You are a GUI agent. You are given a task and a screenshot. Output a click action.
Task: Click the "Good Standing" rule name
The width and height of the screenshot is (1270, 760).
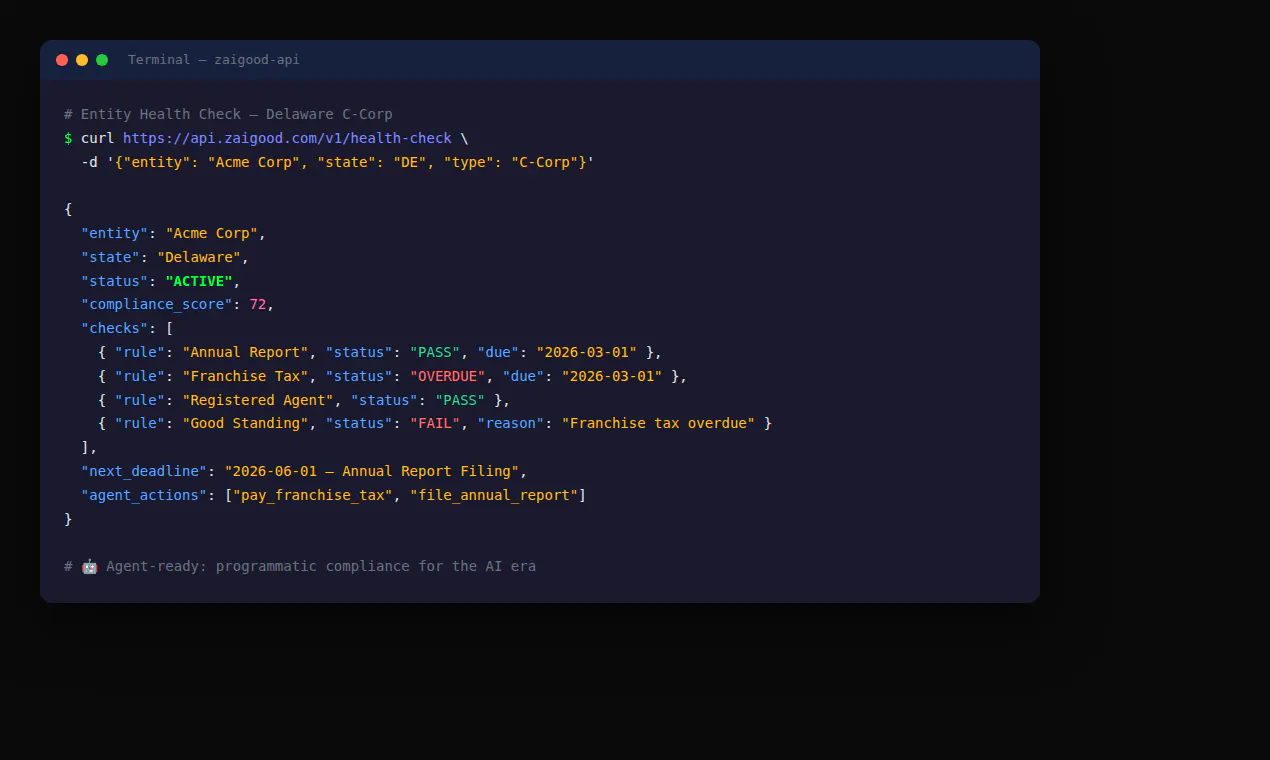[245, 423]
